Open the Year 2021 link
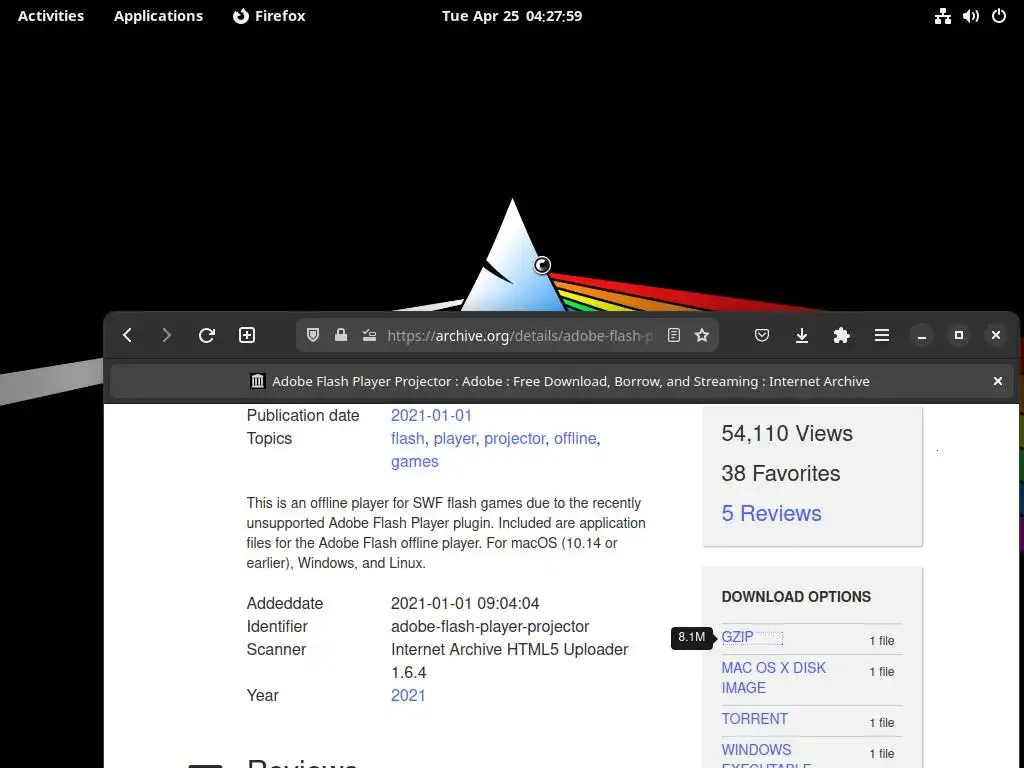The image size is (1024, 768). pos(408,696)
